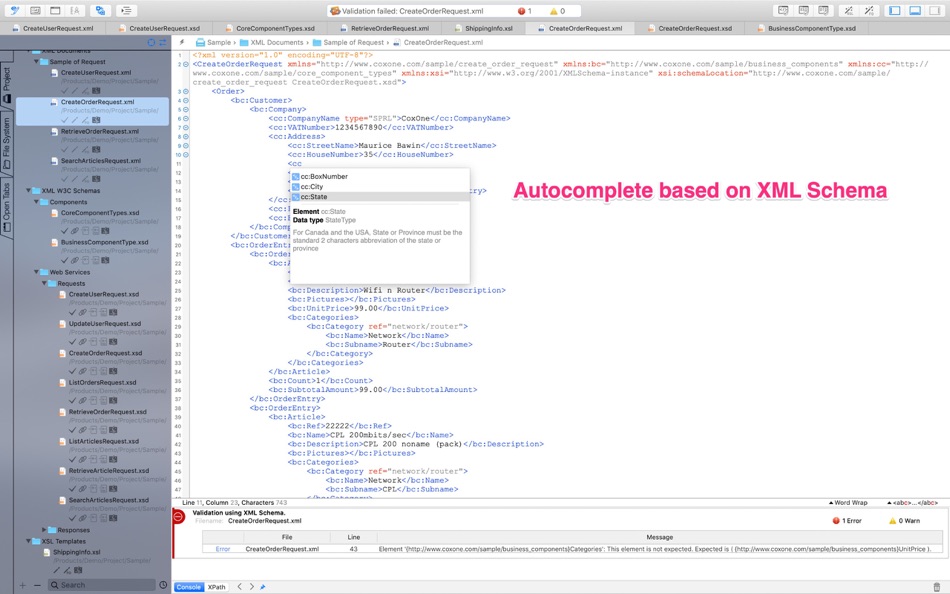Collapse the Requests folder
Screen dimensions: 950x594
[x=44, y=283]
